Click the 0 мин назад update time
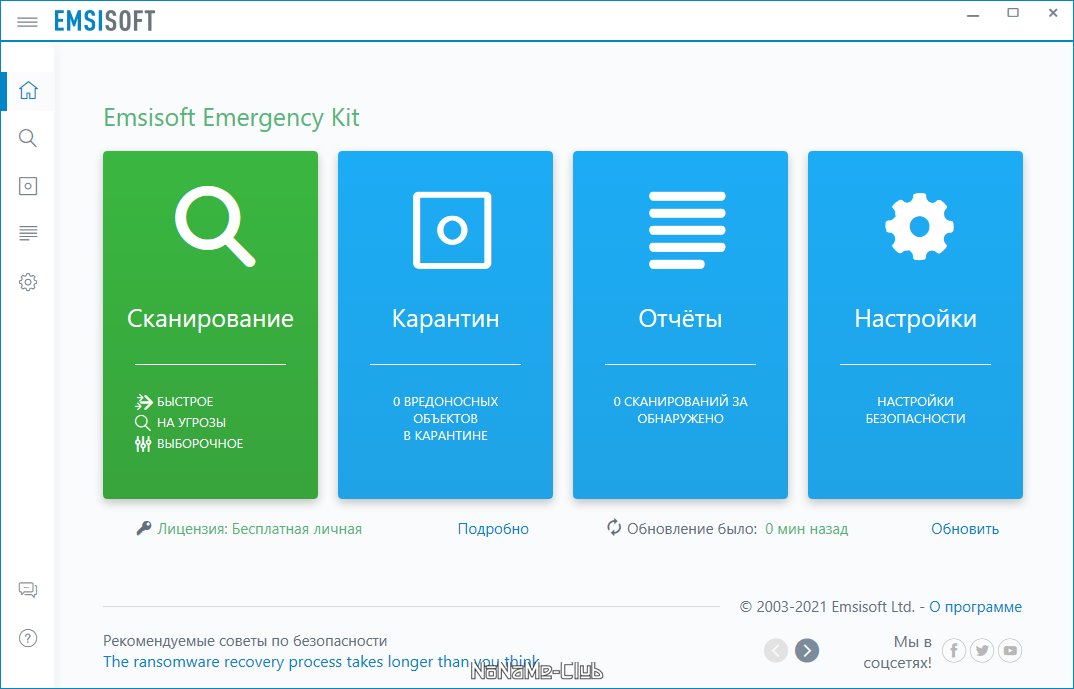 806,529
